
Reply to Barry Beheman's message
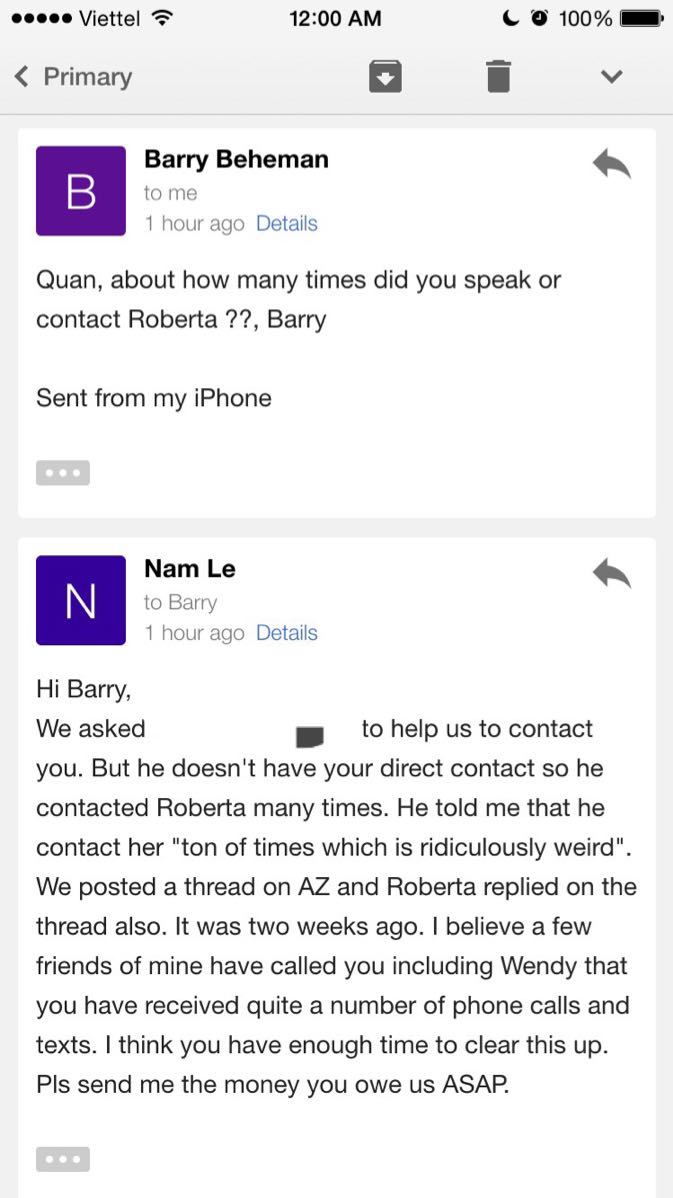611,164
